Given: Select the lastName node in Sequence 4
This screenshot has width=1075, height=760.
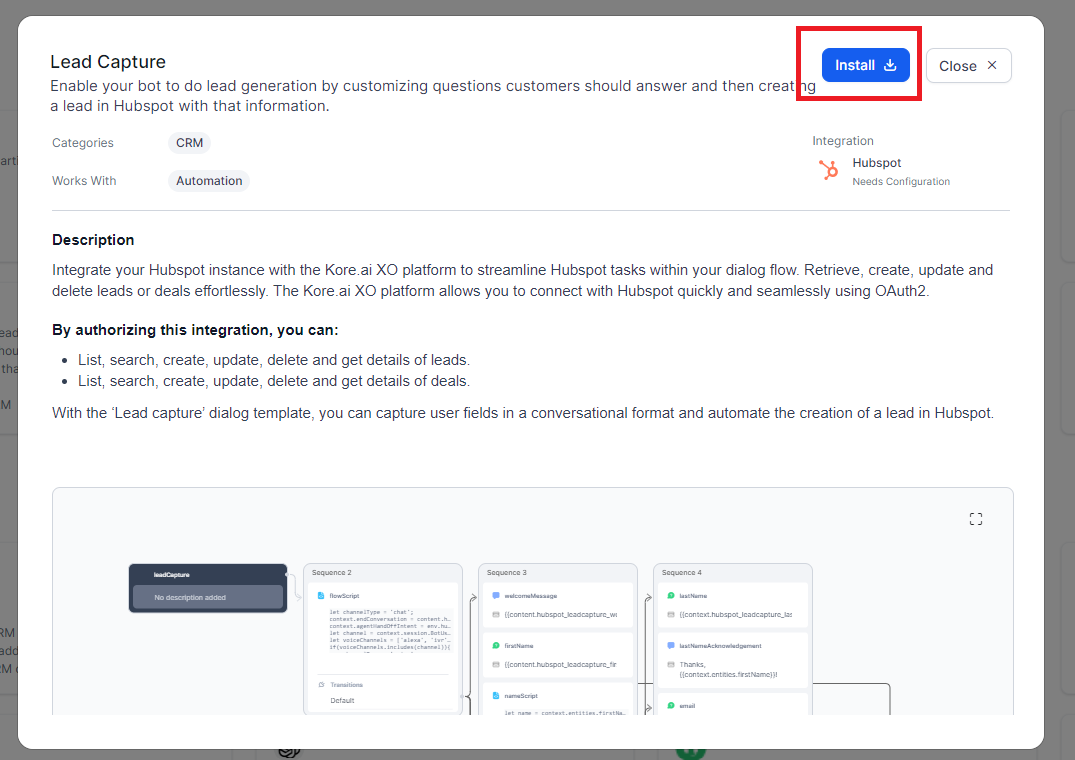Looking at the screenshot, I should point(732,605).
